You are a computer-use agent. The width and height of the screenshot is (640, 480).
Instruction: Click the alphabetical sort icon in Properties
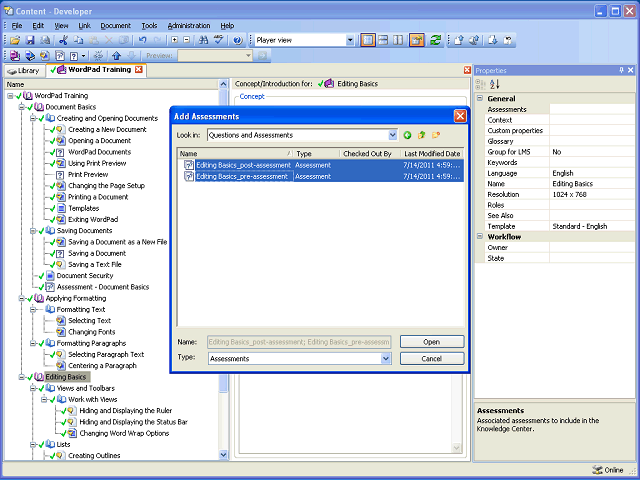(494, 84)
